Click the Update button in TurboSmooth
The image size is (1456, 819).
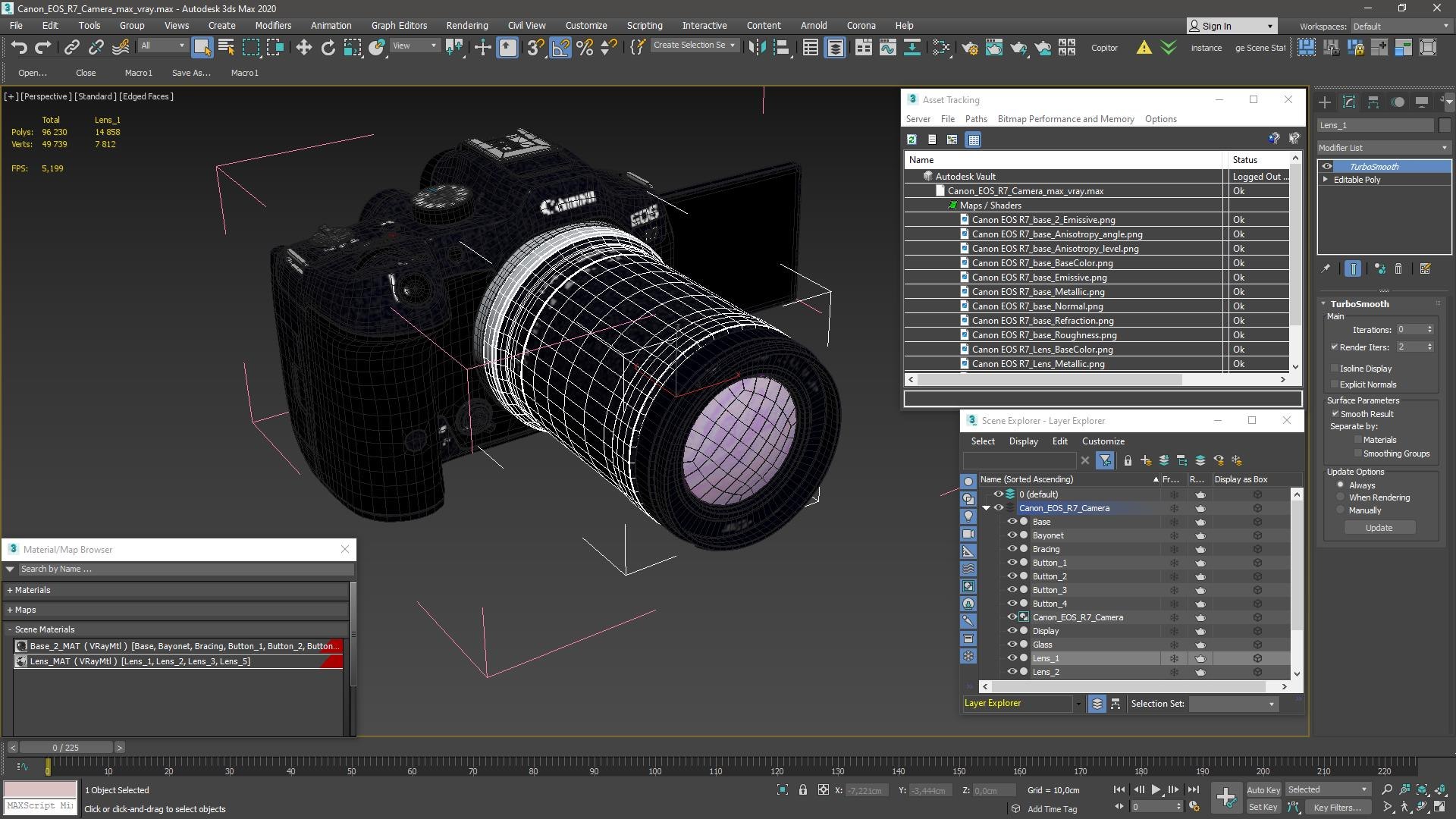click(1379, 528)
